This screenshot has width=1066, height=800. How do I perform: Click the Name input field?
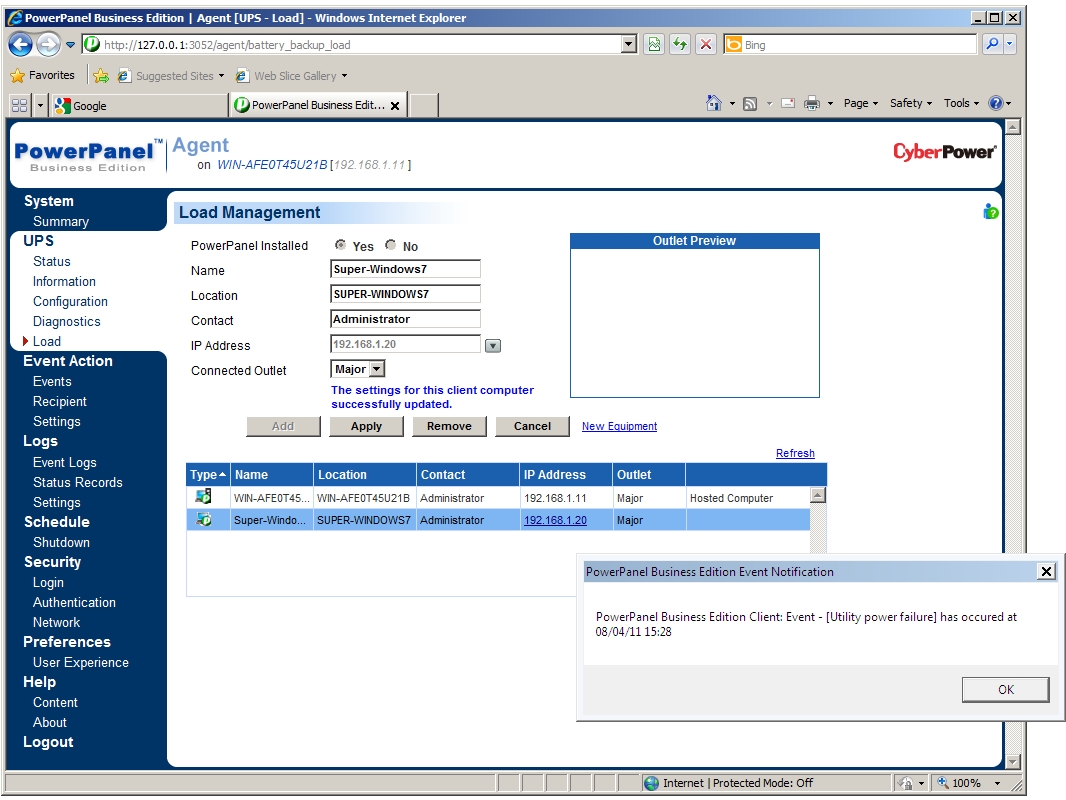tap(405, 269)
